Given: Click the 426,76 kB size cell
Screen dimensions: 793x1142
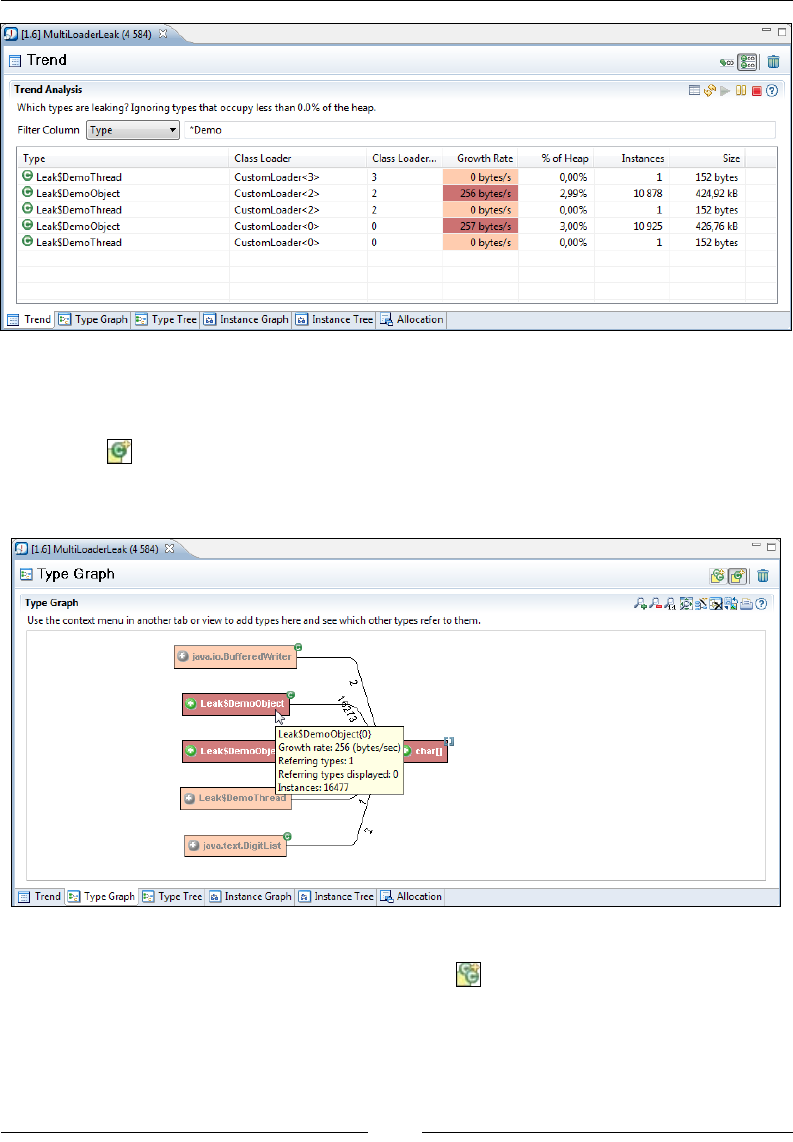Looking at the screenshot, I should point(708,227).
